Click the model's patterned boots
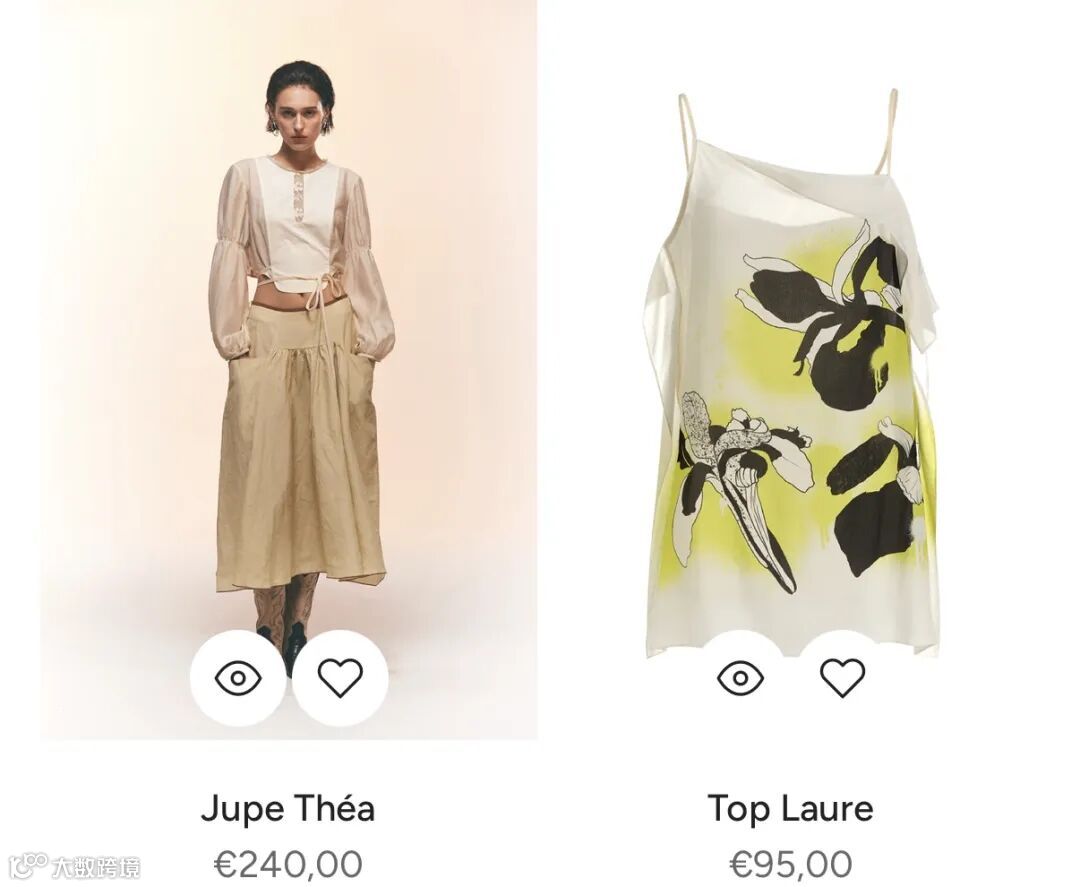This screenshot has width=1080, height=887. [x=285, y=613]
